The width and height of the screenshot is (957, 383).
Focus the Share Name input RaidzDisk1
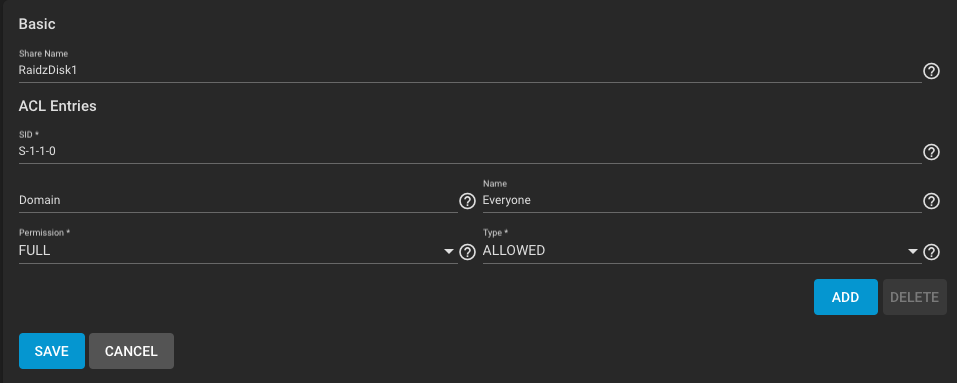tap(470, 70)
